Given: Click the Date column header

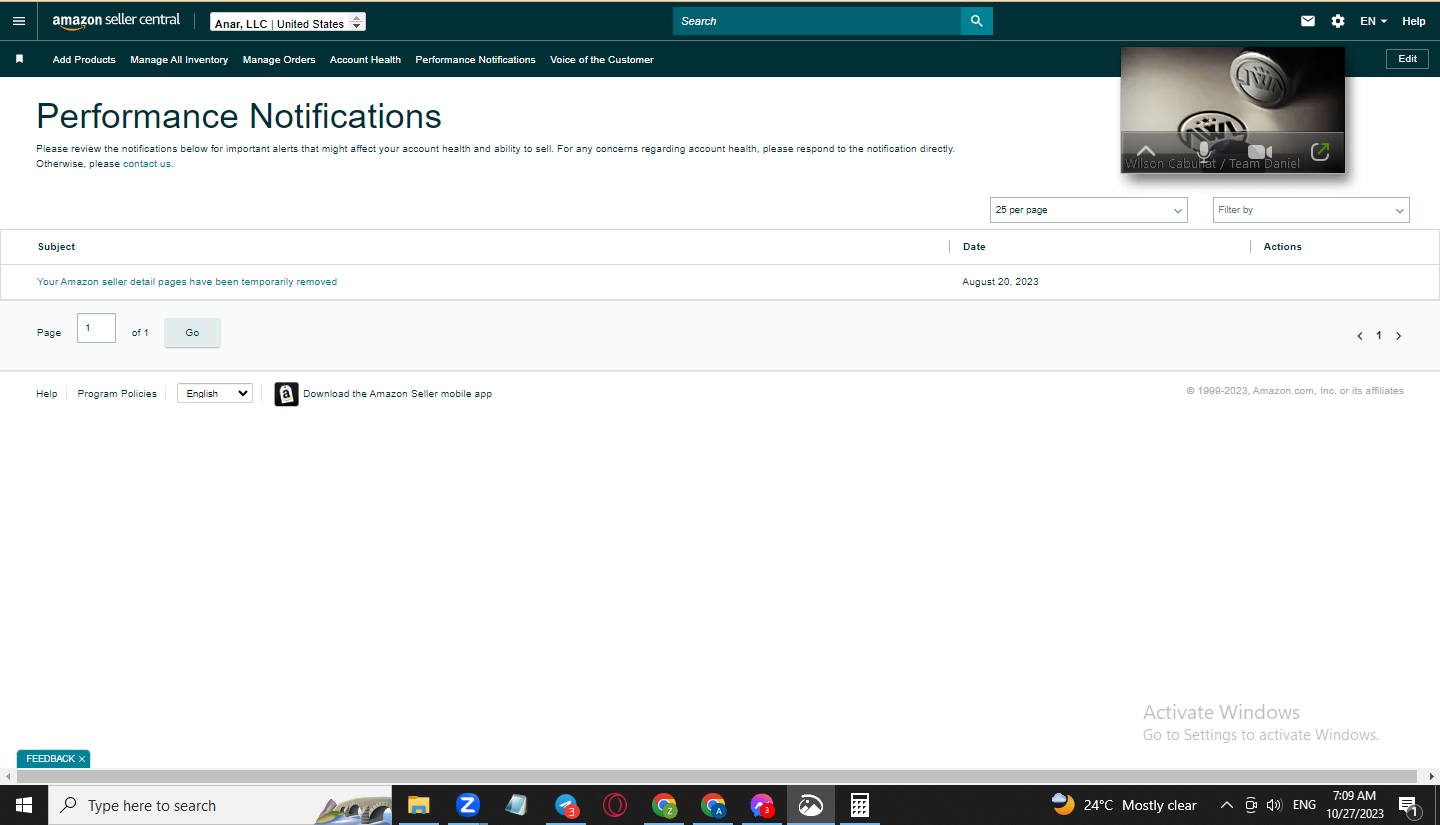Looking at the screenshot, I should tap(974, 247).
